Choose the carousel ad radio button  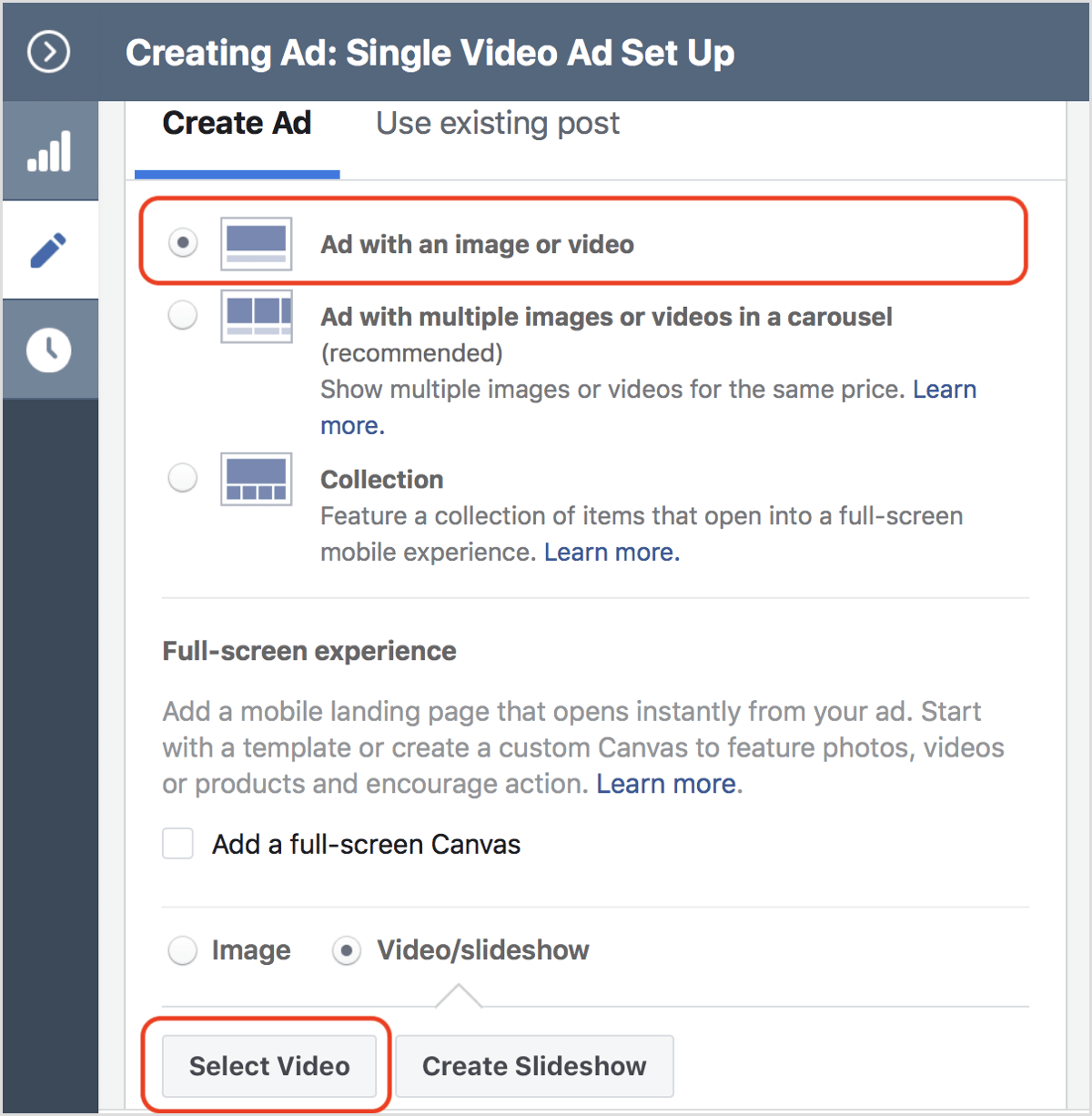pyautogui.click(x=183, y=316)
